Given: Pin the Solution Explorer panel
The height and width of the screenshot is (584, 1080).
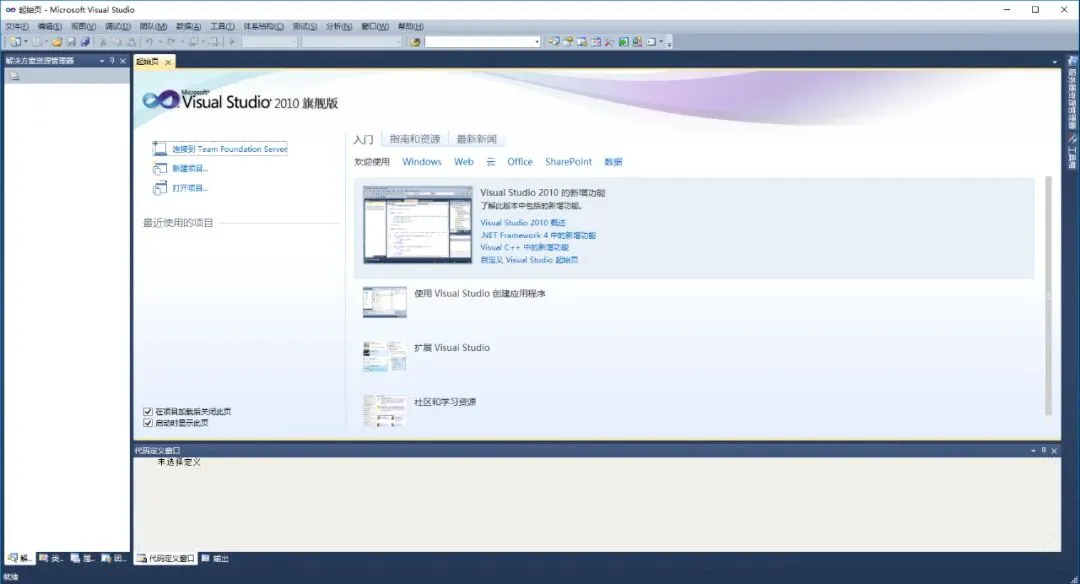Looking at the screenshot, I should point(112,61).
